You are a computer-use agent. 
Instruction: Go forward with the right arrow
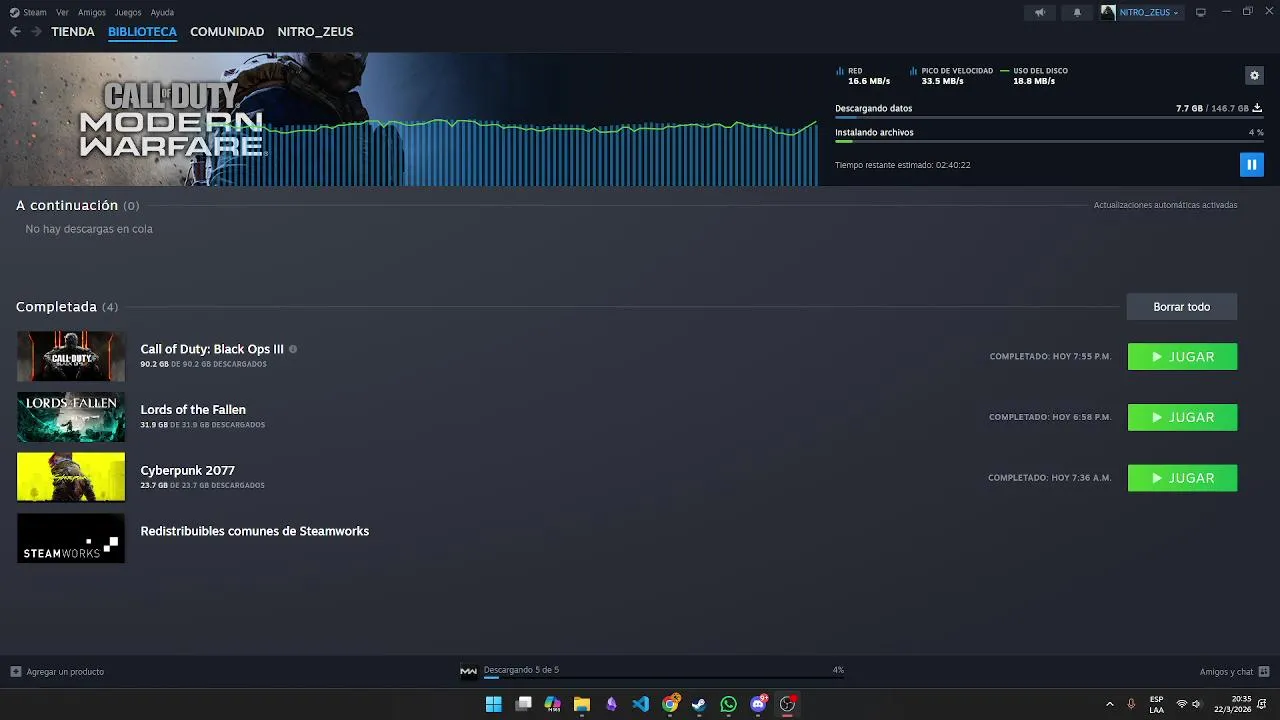[x=36, y=31]
